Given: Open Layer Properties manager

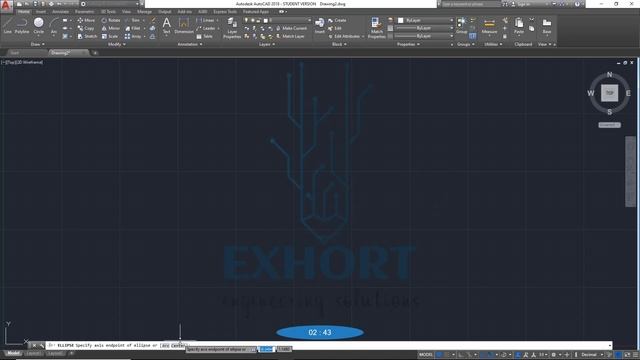Looking at the screenshot, I should click(x=232, y=28).
